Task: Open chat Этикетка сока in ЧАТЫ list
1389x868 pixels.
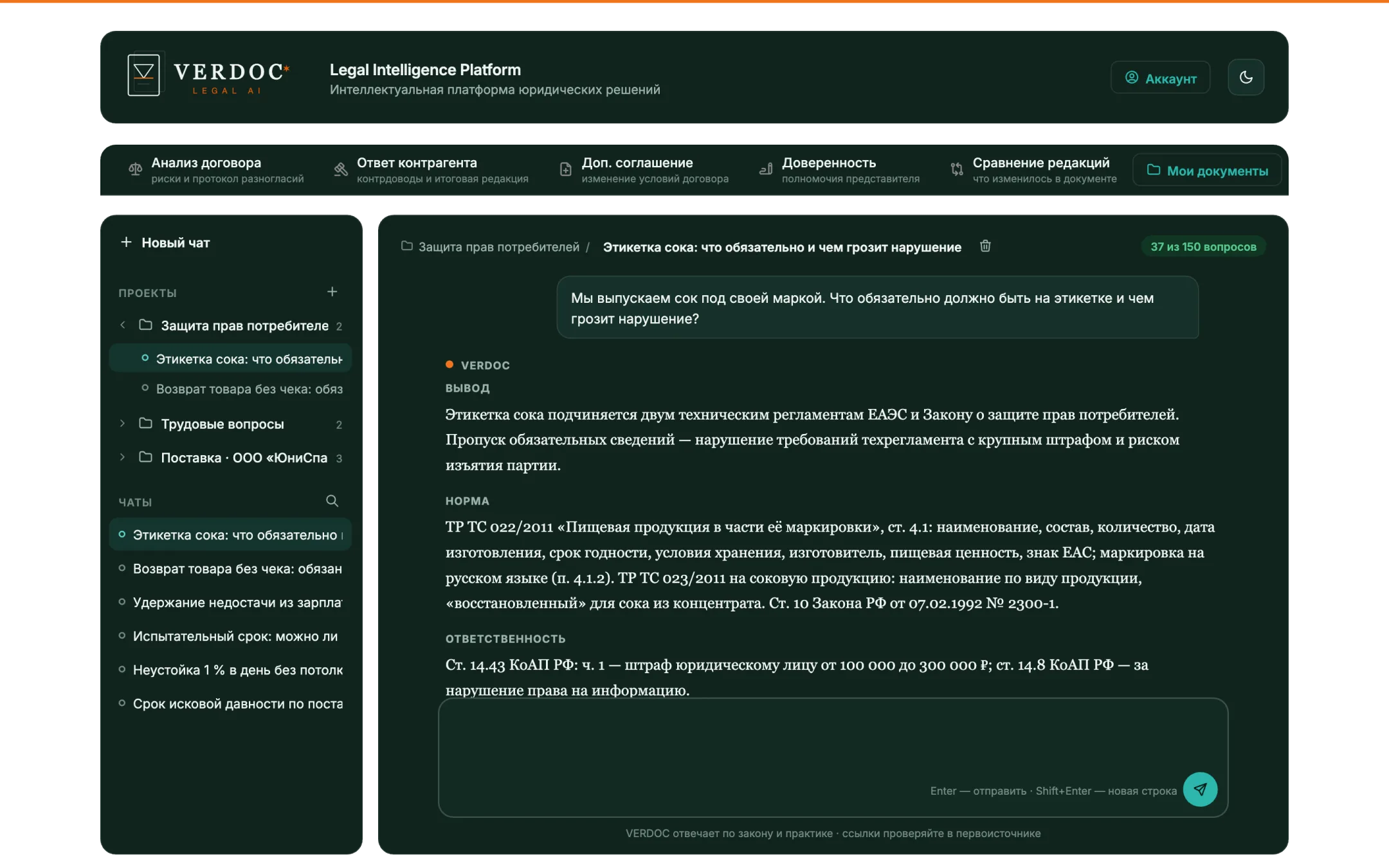Action: (232, 534)
